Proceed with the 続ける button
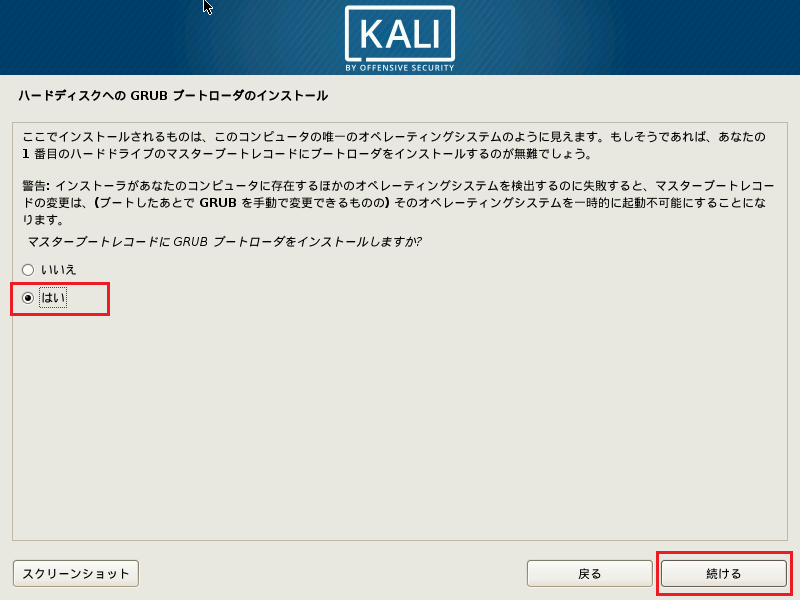The width and height of the screenshot is (800, 600). coord(723,573)
